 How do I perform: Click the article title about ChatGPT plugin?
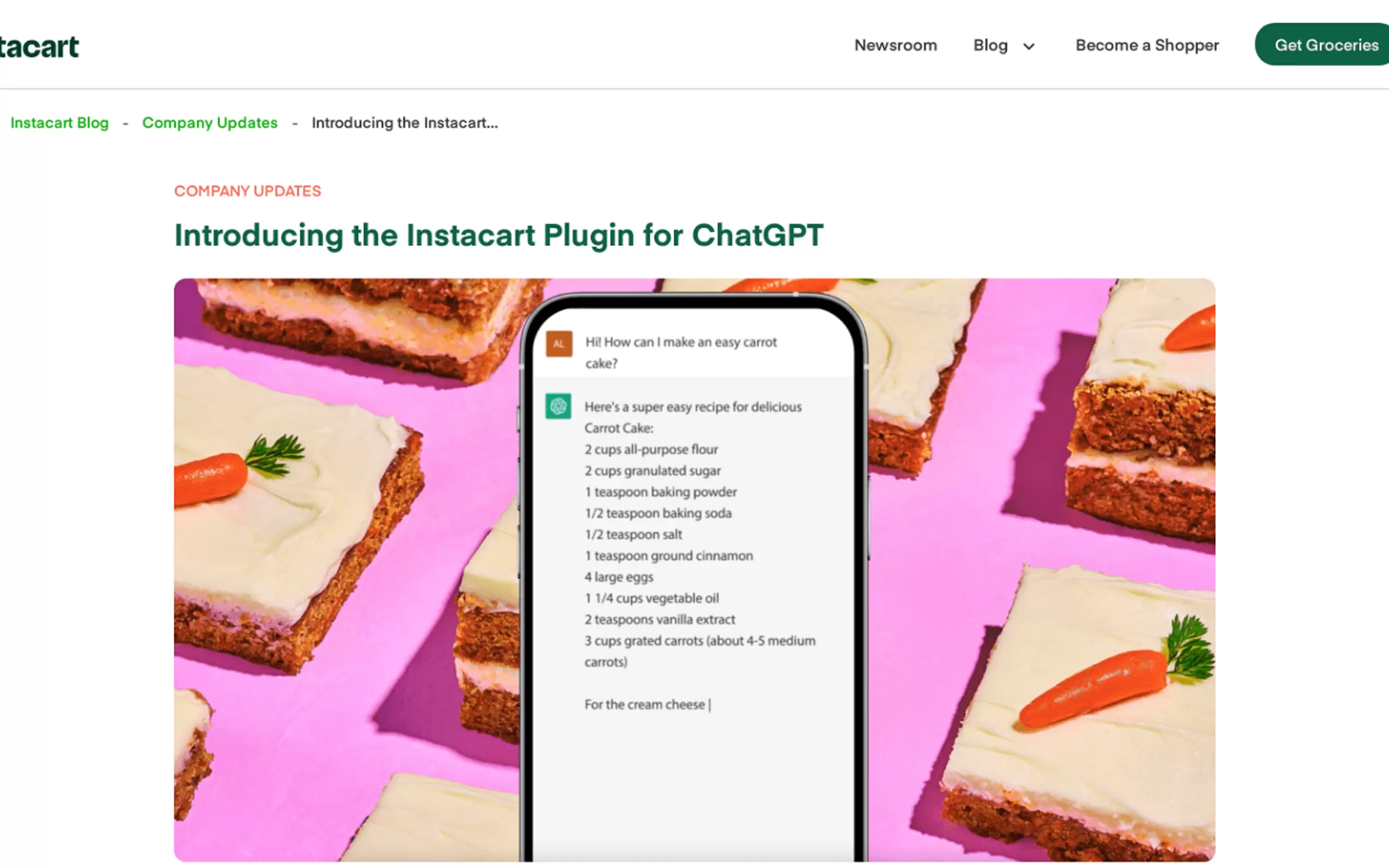pyautogui.click(x=499, y=236)
